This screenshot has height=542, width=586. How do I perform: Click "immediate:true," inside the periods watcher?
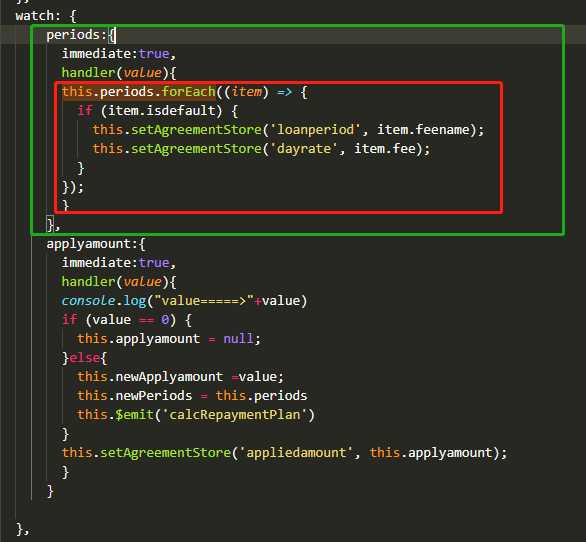coord(118,54)
